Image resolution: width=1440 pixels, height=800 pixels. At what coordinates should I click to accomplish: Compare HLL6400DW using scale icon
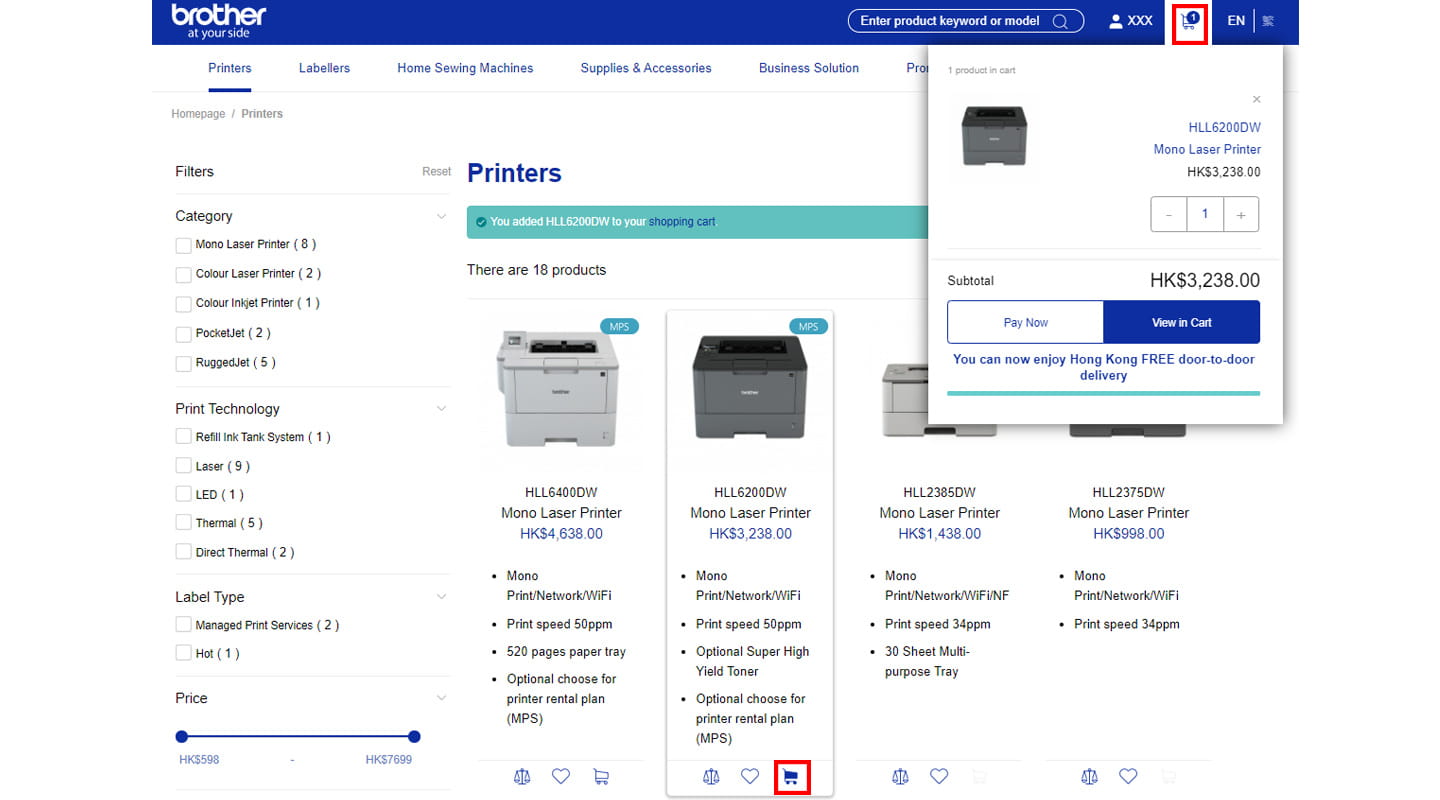[522, 776]
